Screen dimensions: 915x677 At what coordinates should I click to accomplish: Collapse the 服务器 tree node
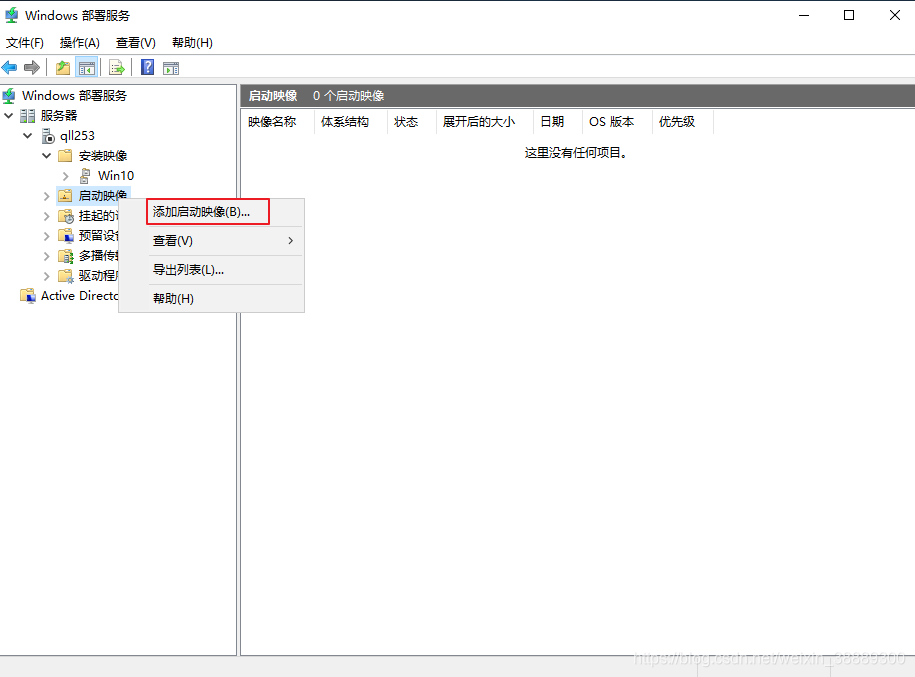pyautogui.click(x=9, y=116)
